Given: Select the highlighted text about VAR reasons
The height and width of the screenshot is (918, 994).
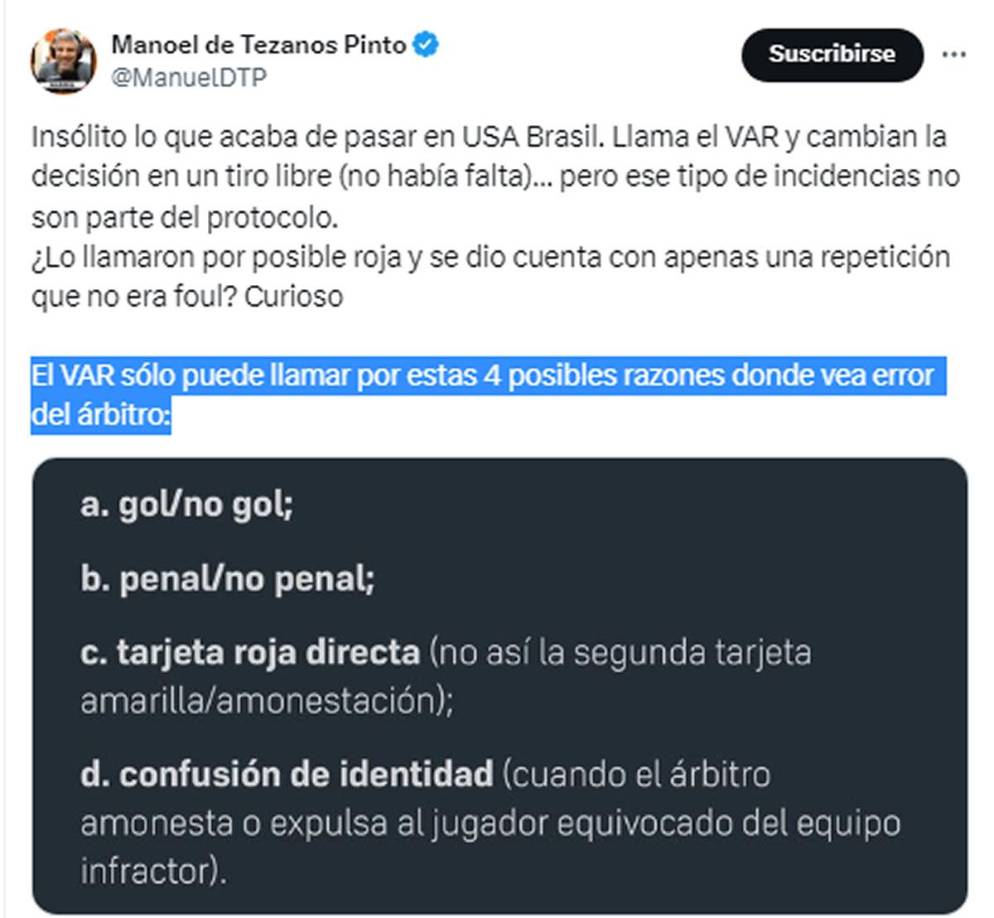Looking at the screenshot, I should point(490,387).
